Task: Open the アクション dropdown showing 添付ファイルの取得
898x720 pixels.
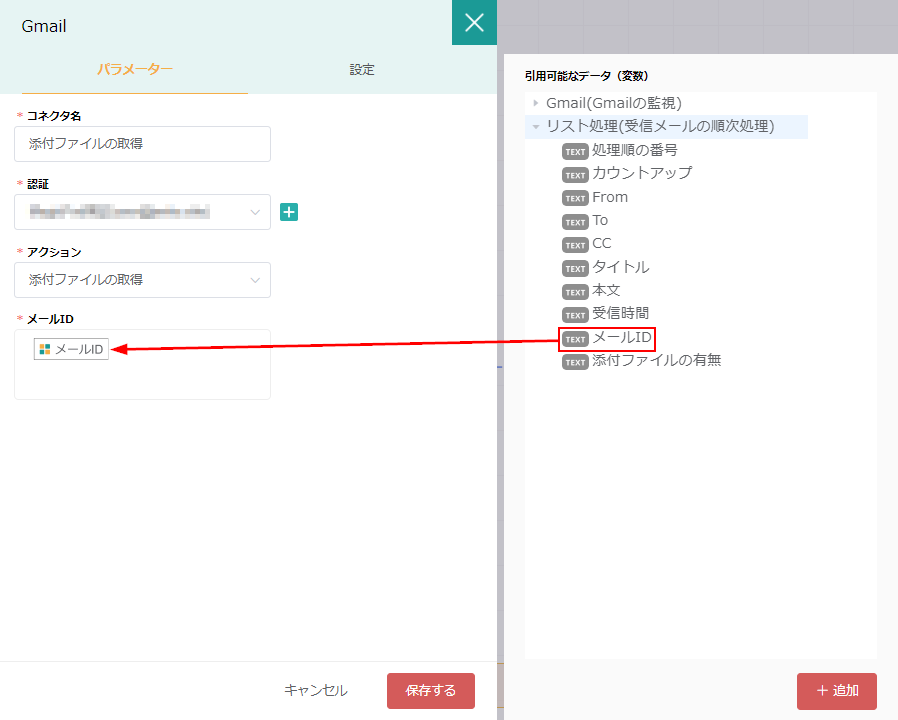Action: [x=142, y=280]
